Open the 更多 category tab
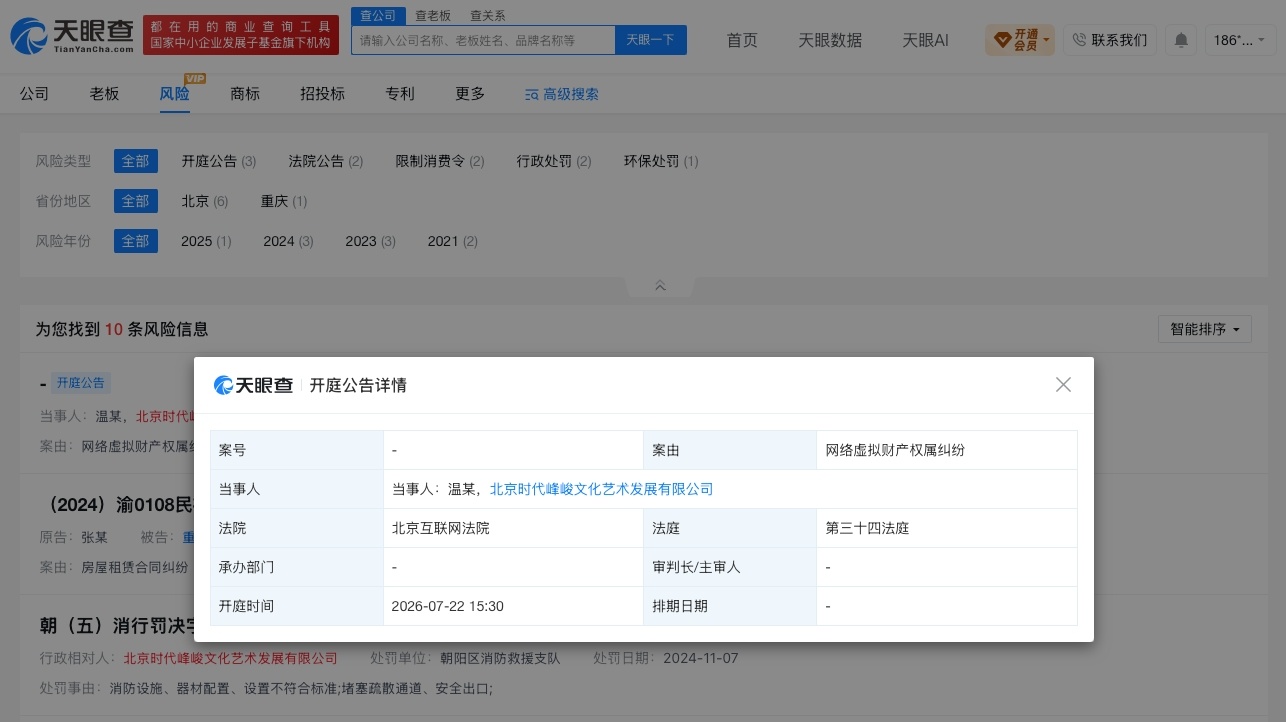 tap(470, 93)
